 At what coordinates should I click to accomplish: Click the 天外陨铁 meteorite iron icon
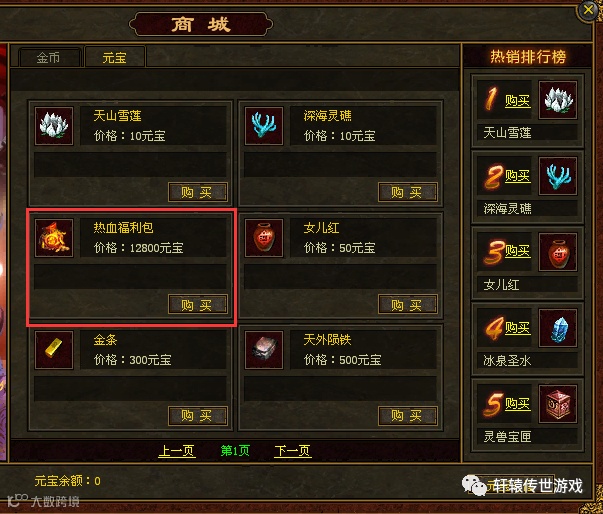point(264,350)
